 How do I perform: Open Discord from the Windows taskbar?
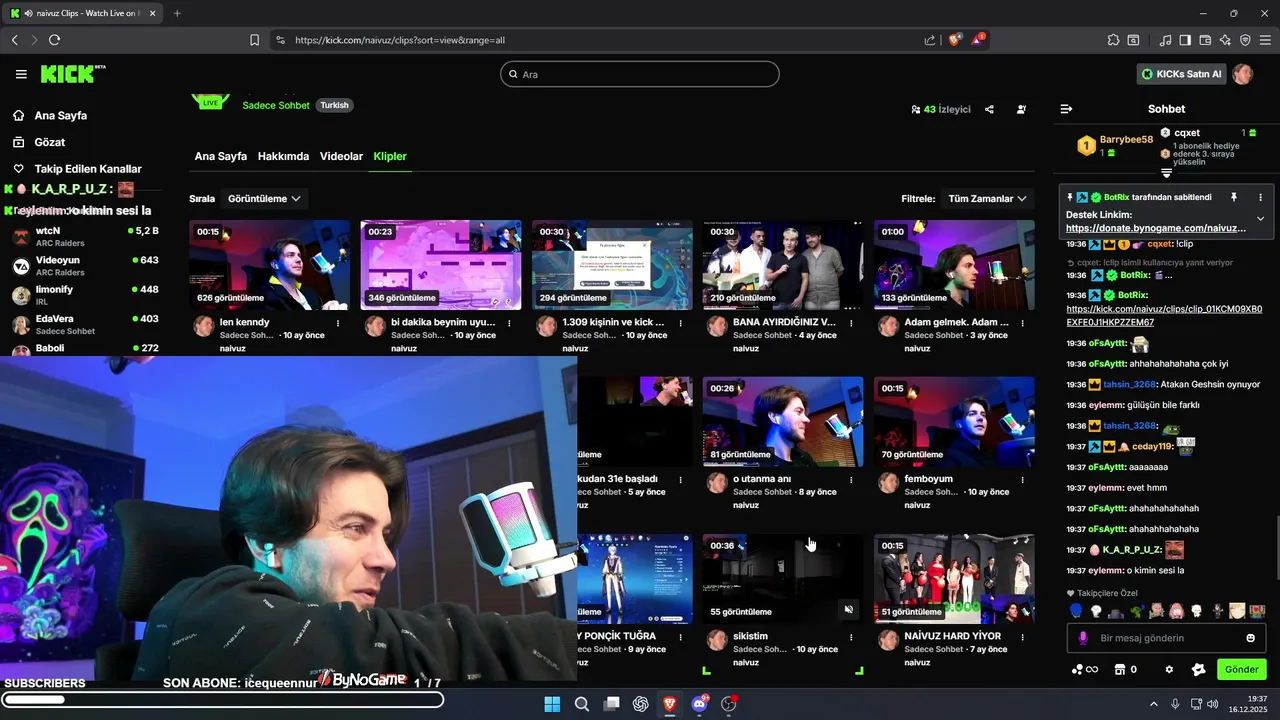coord(699,704)
